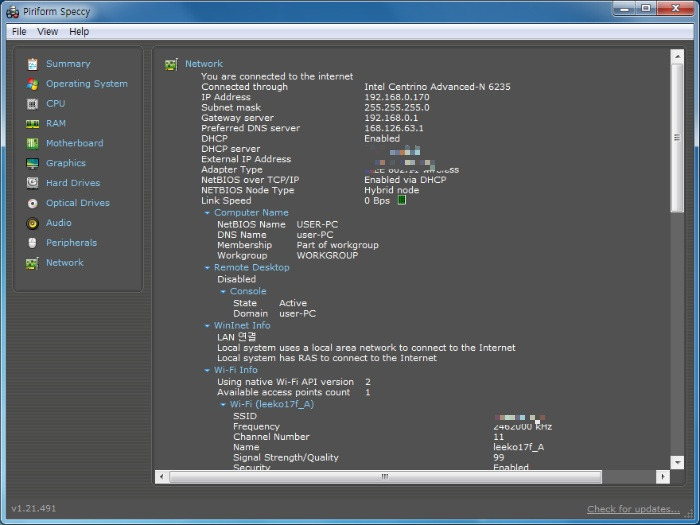This screenshot has width=700, height=525.
Task: Click the Optical Drives disc icon
Action: pos(32,203)
